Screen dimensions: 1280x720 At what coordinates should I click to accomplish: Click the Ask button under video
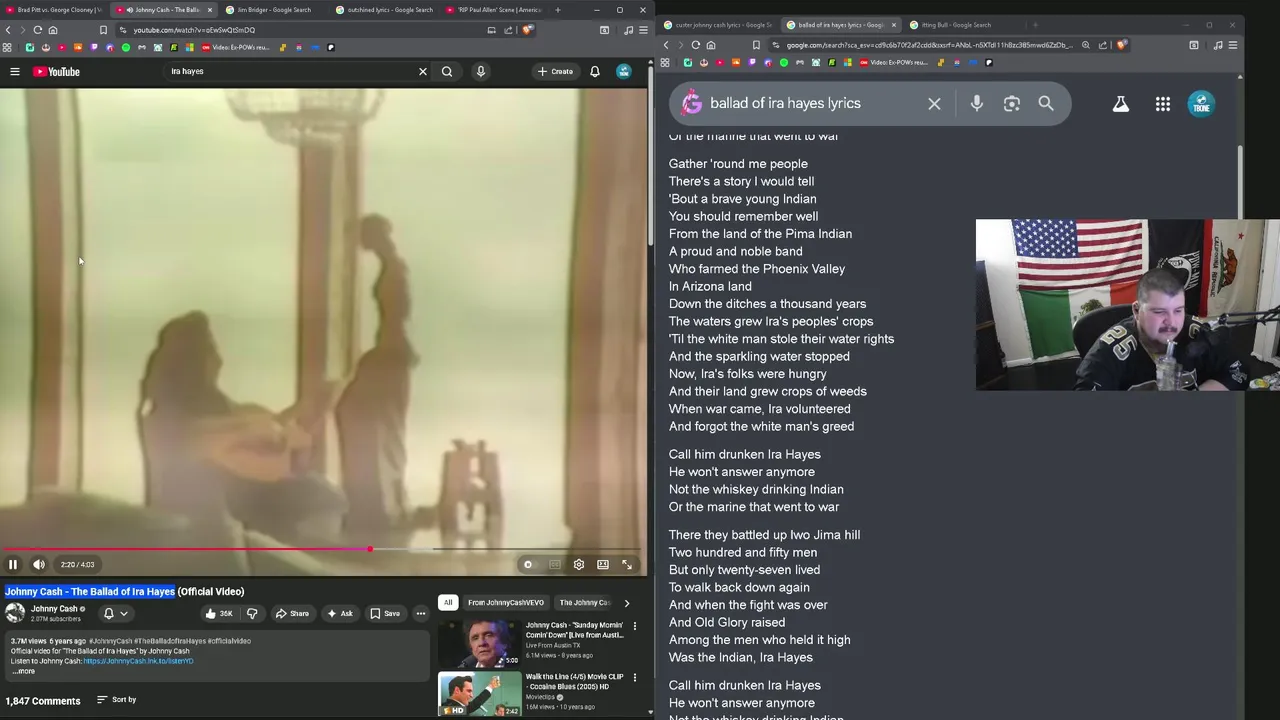click(x=340, y=614)
